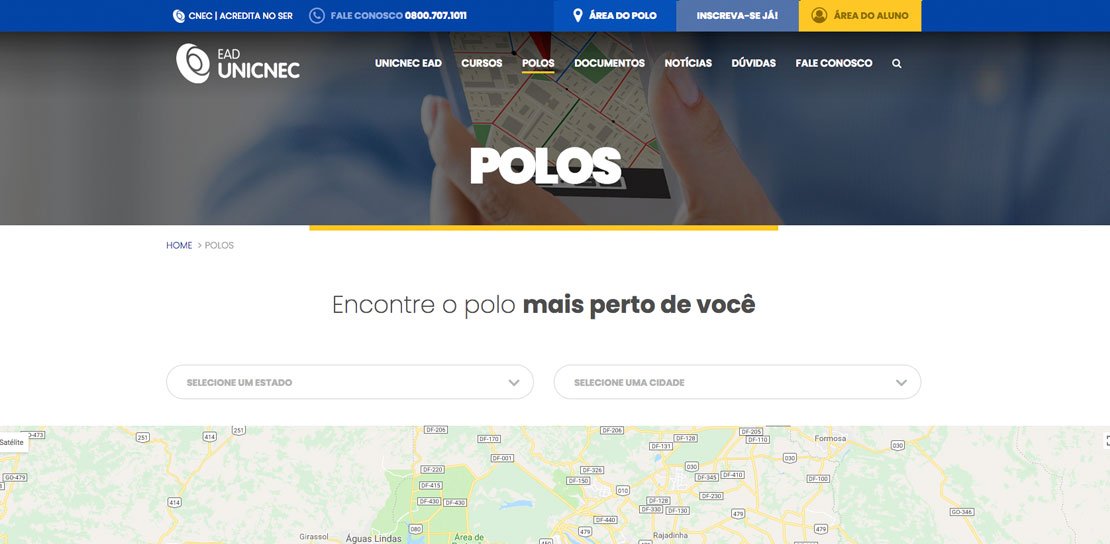Click the EAD UNICNEC logo

point(238,63)
